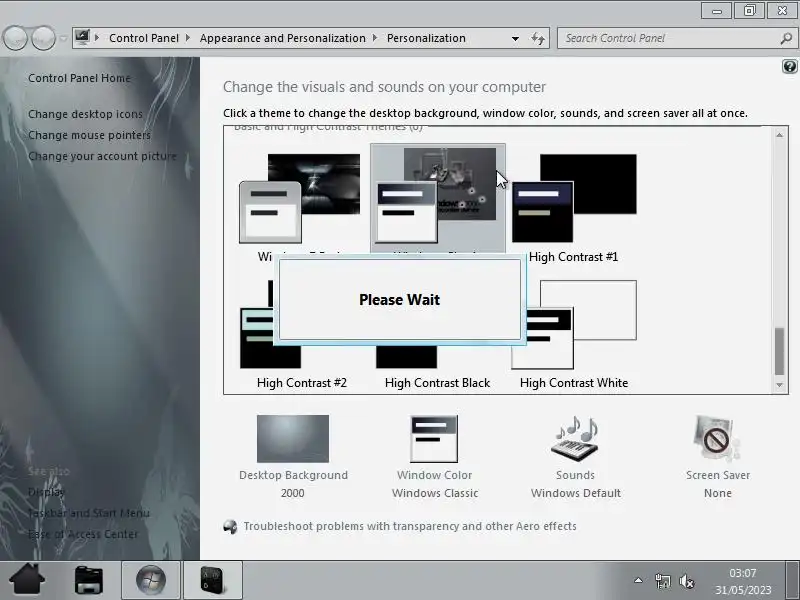Click the Forward navigation button
Viewport: 800px width, 600px height.
coord(43,38)
